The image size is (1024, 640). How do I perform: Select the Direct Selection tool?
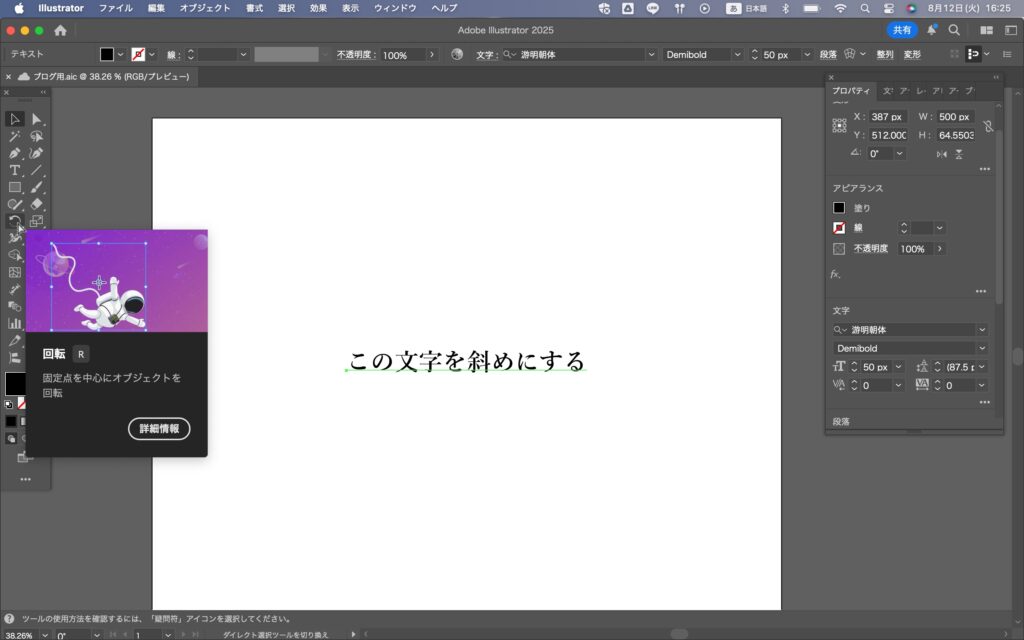[x=37, y=119]
